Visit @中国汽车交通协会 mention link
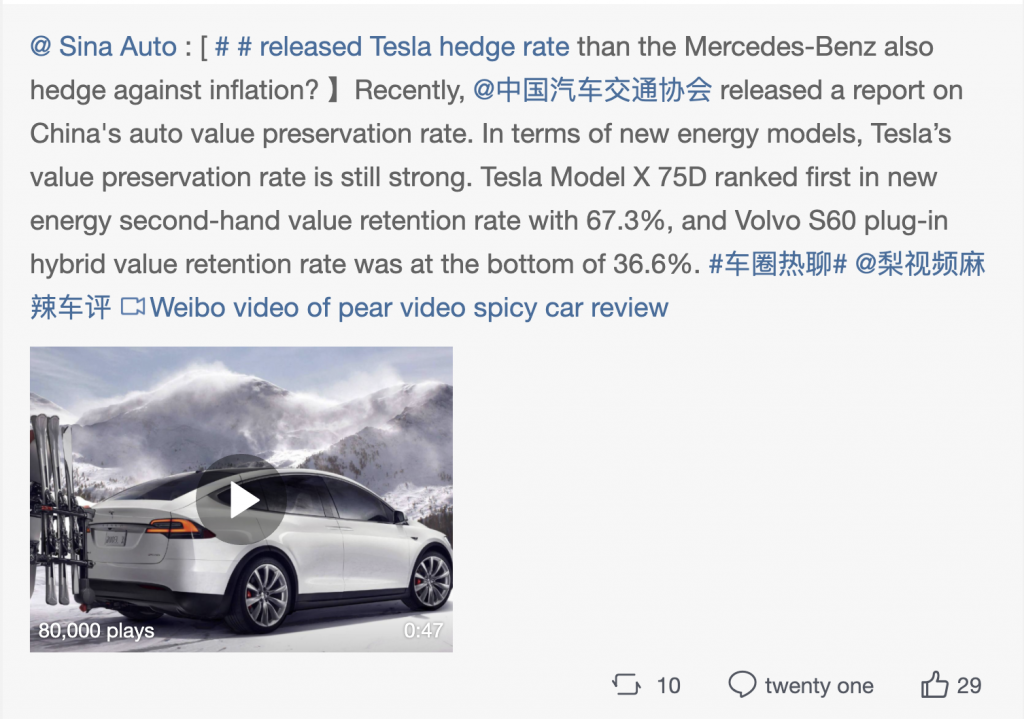 pyautogui.click(x=592, y=90)
